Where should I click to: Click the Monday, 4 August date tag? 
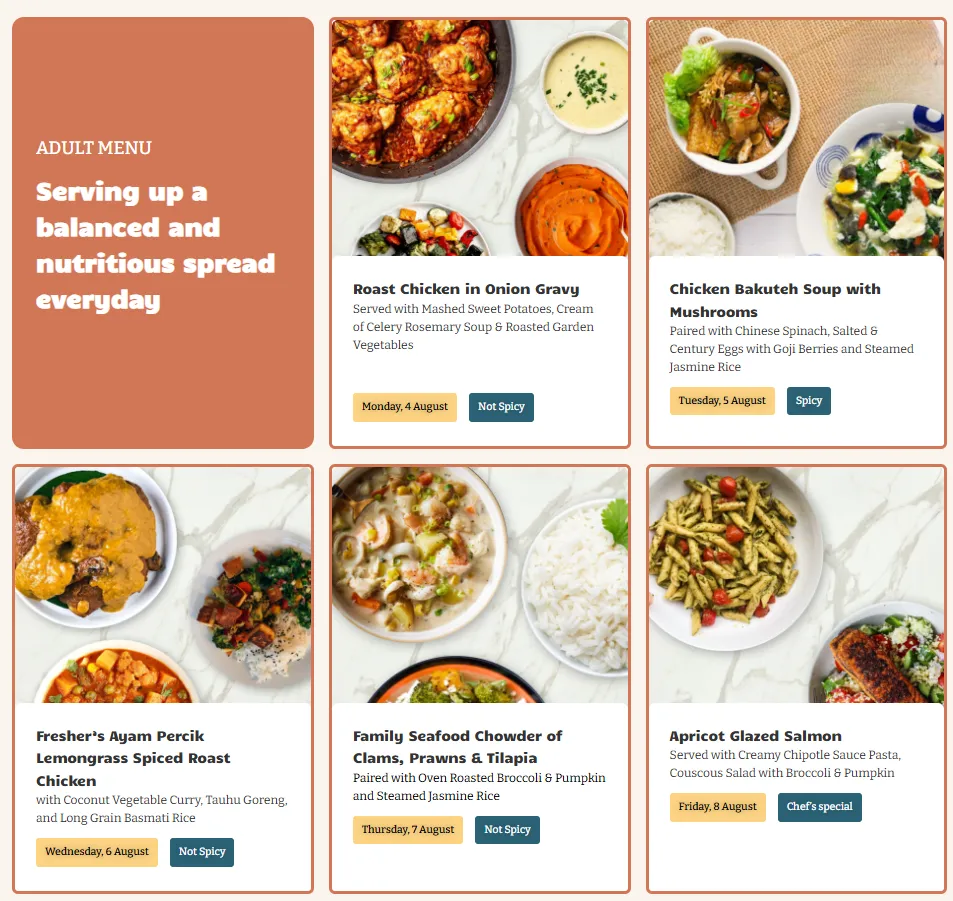click(405, 407)
